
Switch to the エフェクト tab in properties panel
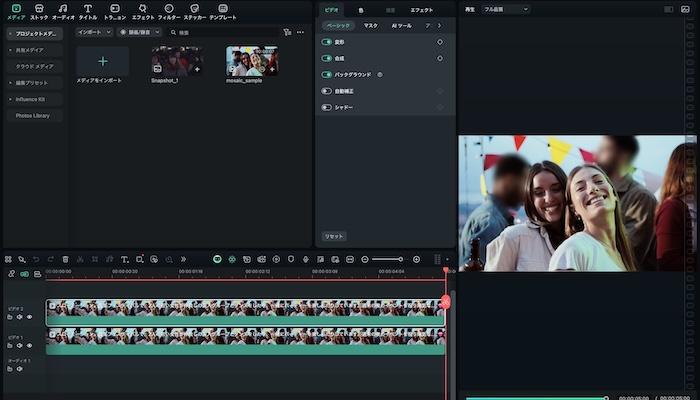422,9
